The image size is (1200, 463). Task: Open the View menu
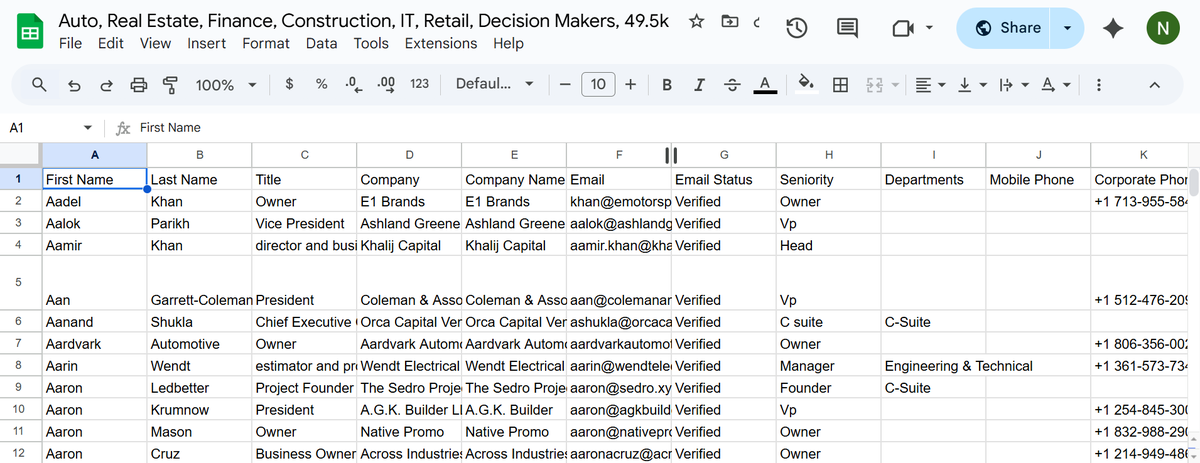pos(155,43)
